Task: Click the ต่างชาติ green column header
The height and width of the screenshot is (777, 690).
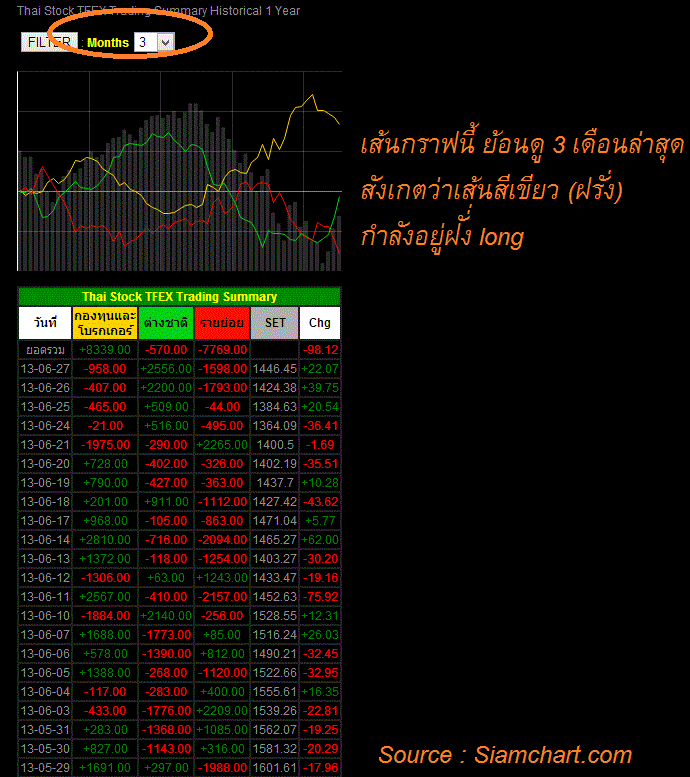Action: (166, 323)
